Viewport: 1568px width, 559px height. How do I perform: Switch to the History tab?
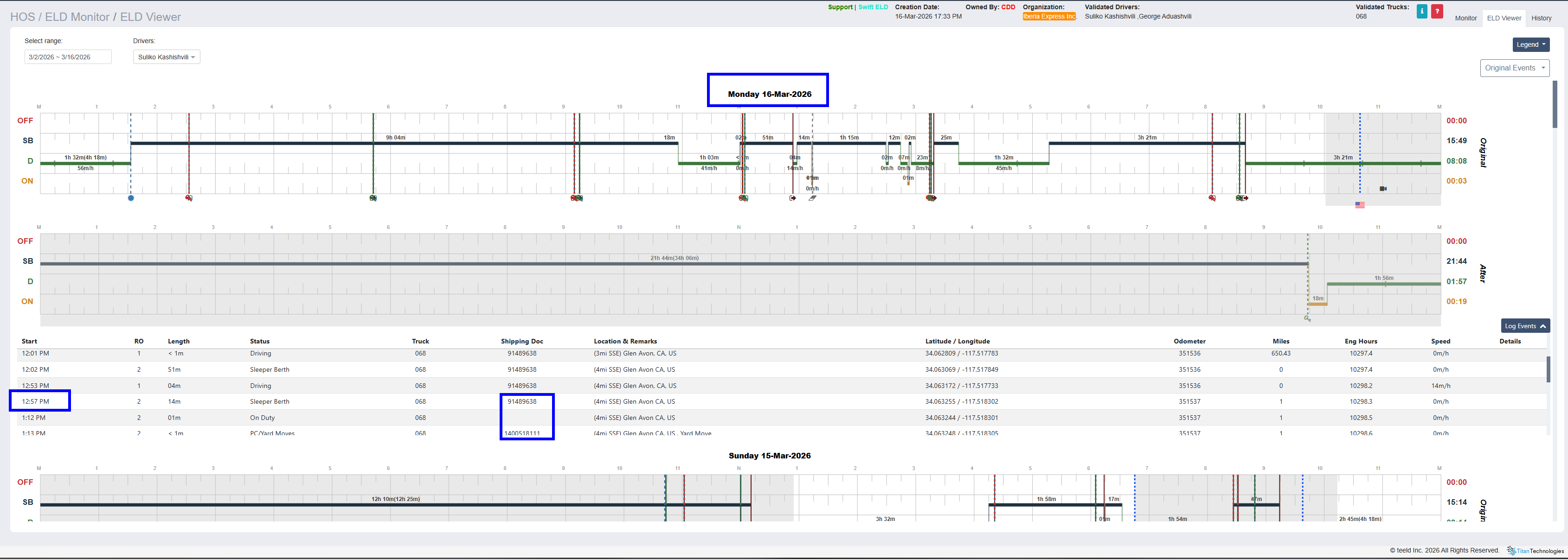pyautogui.click(x=1541, y=18)
